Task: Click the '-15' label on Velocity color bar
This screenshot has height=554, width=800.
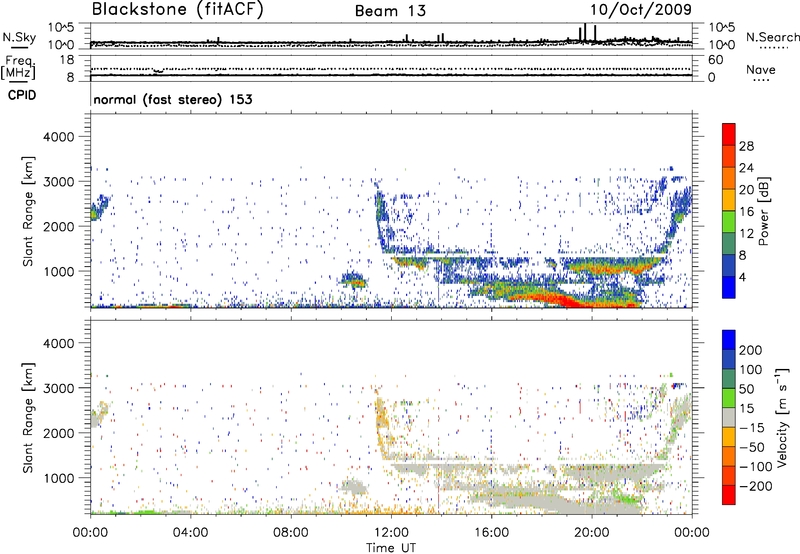Action: pyautogui.click(x=752, y=428)
